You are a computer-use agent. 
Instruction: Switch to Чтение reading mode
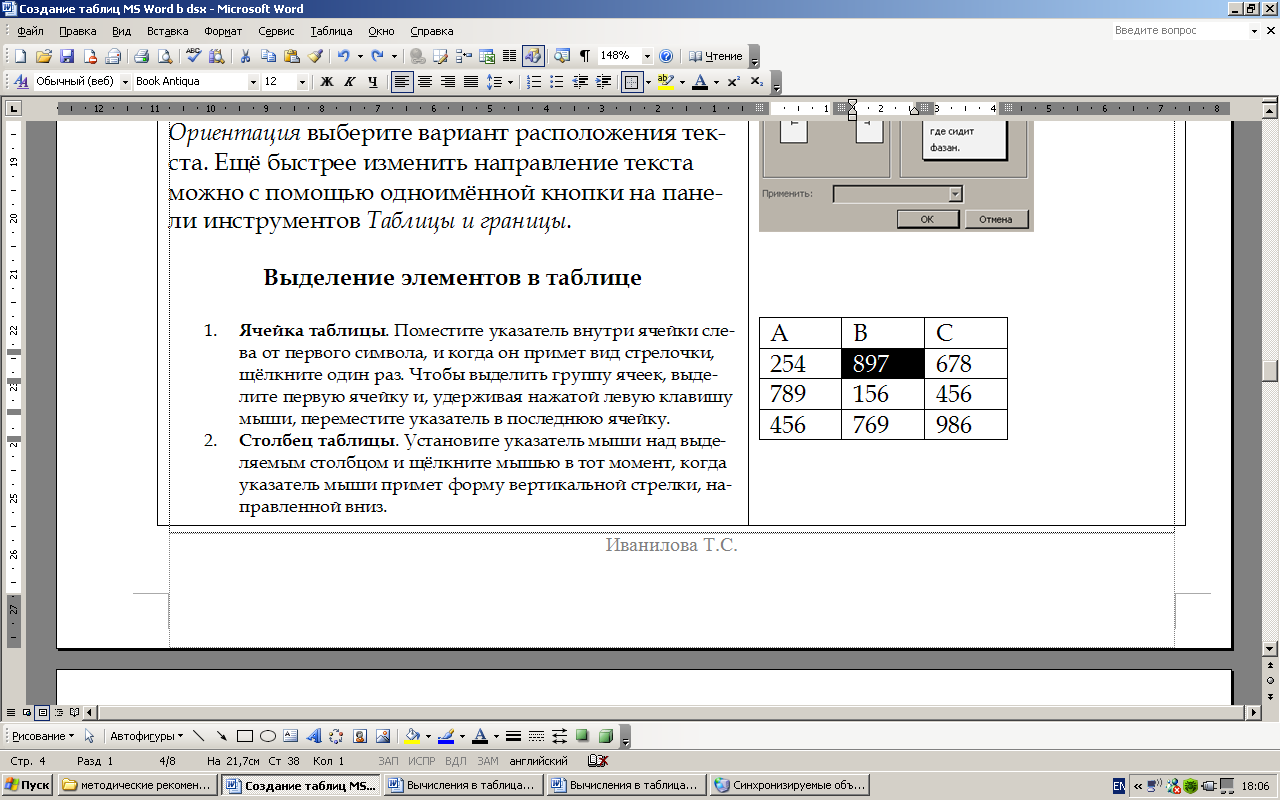716,56
